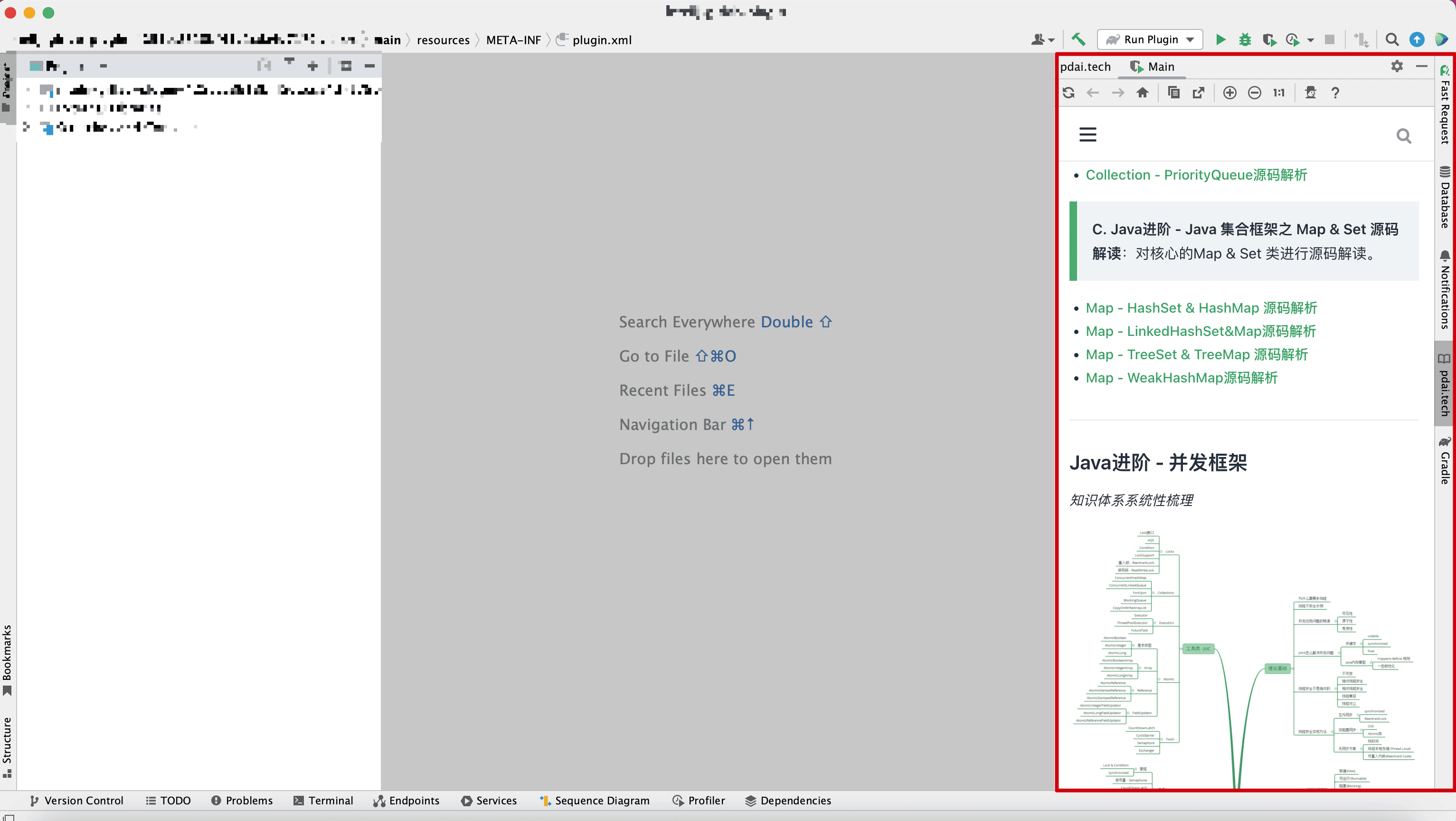Open Search Everywhere magnifier in toolbar

[1391, 39]
